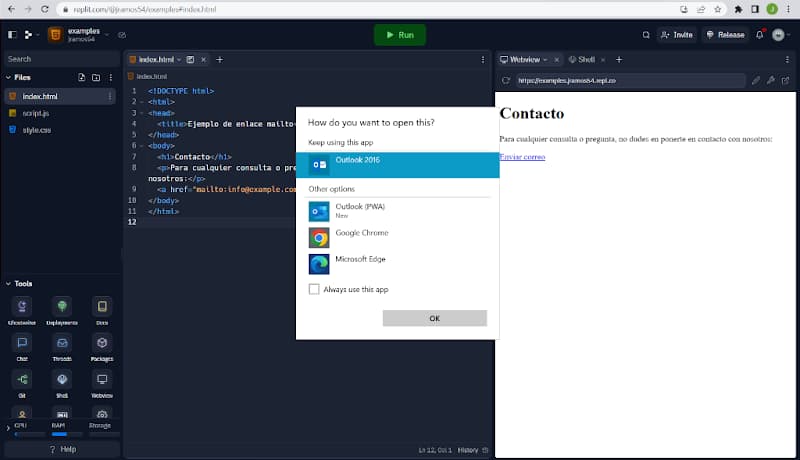Image resolution: width=800 pixels, height=460 pixels.
Task: Open the Deployments tool
Action: click(62, 311)
